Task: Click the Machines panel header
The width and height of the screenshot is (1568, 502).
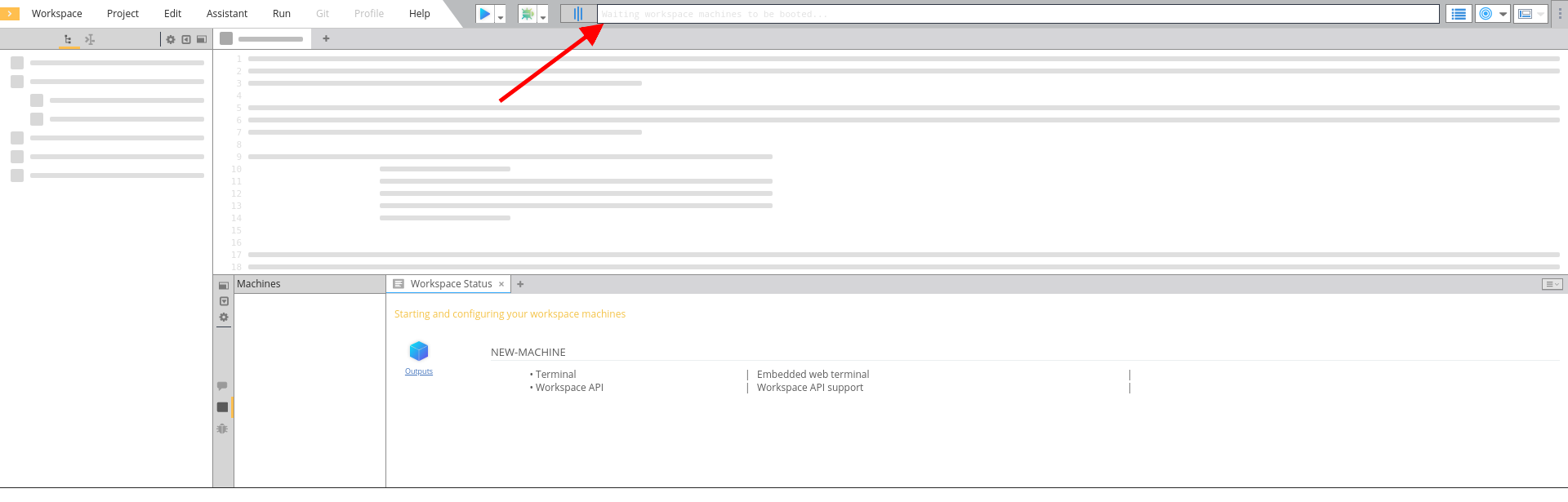Action: point(310,284)
